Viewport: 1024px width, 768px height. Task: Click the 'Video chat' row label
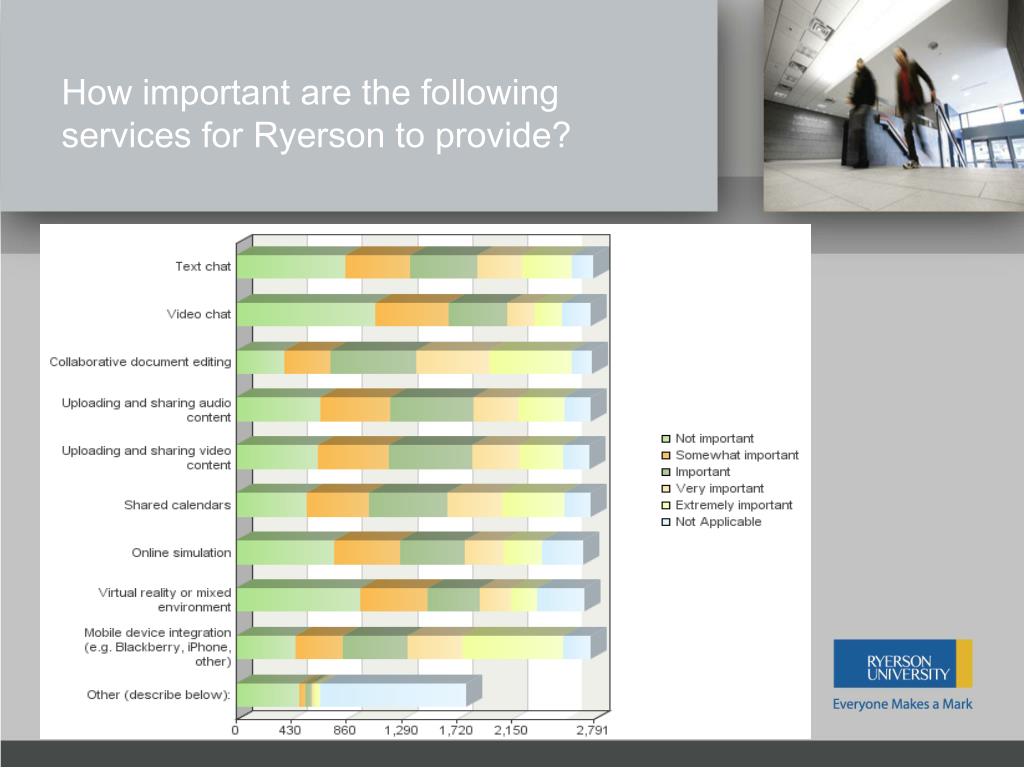199,314
